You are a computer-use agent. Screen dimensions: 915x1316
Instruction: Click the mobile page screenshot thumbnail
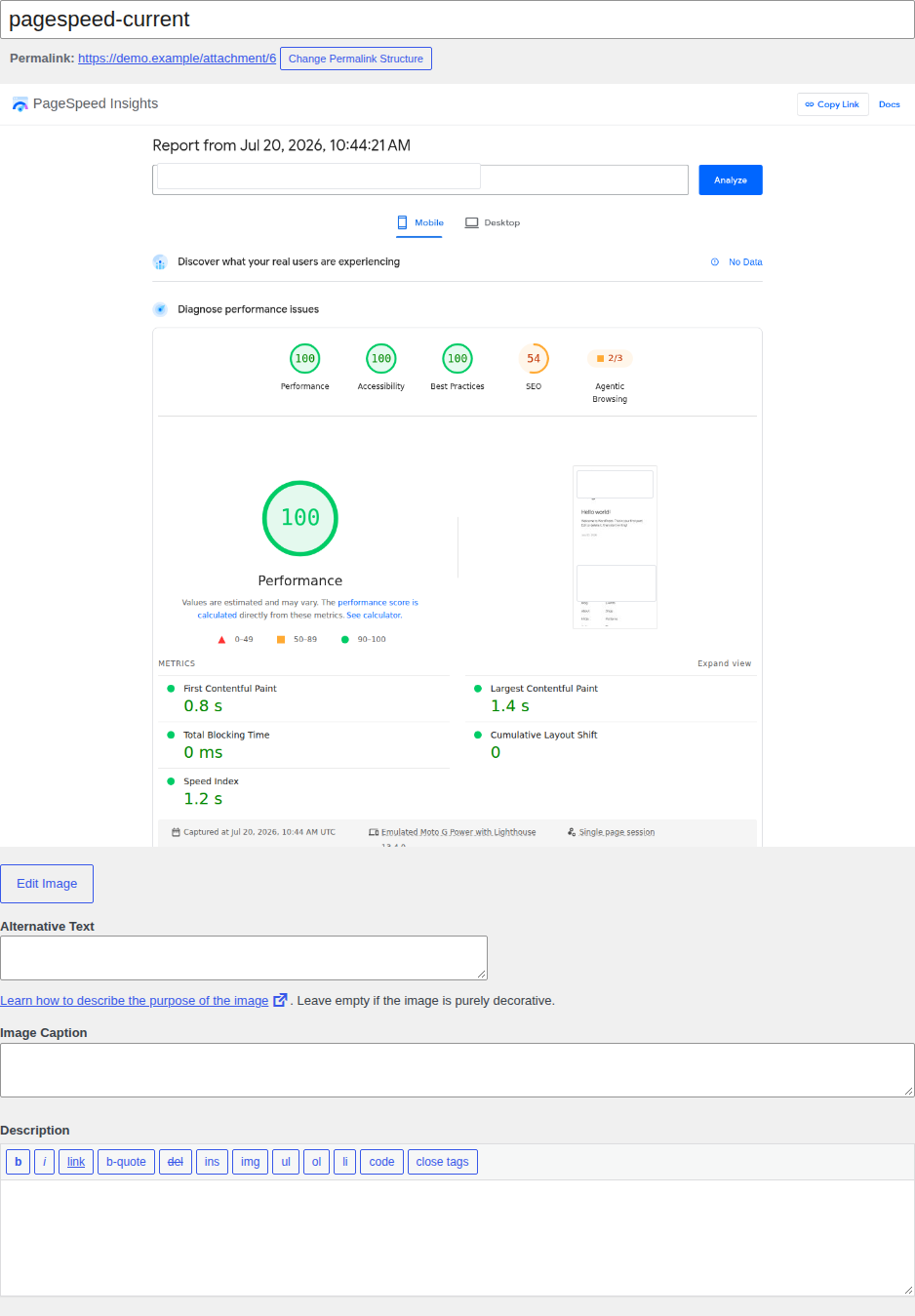point(615,547)
